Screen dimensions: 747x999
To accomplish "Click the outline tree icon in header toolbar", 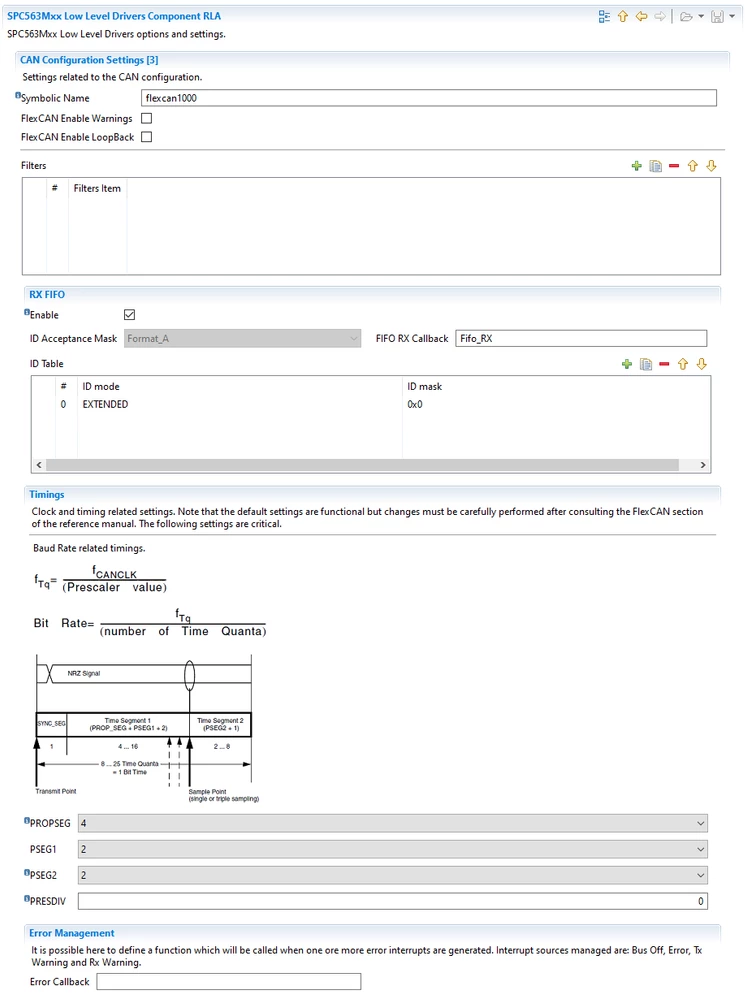I will tap(604, 17).
